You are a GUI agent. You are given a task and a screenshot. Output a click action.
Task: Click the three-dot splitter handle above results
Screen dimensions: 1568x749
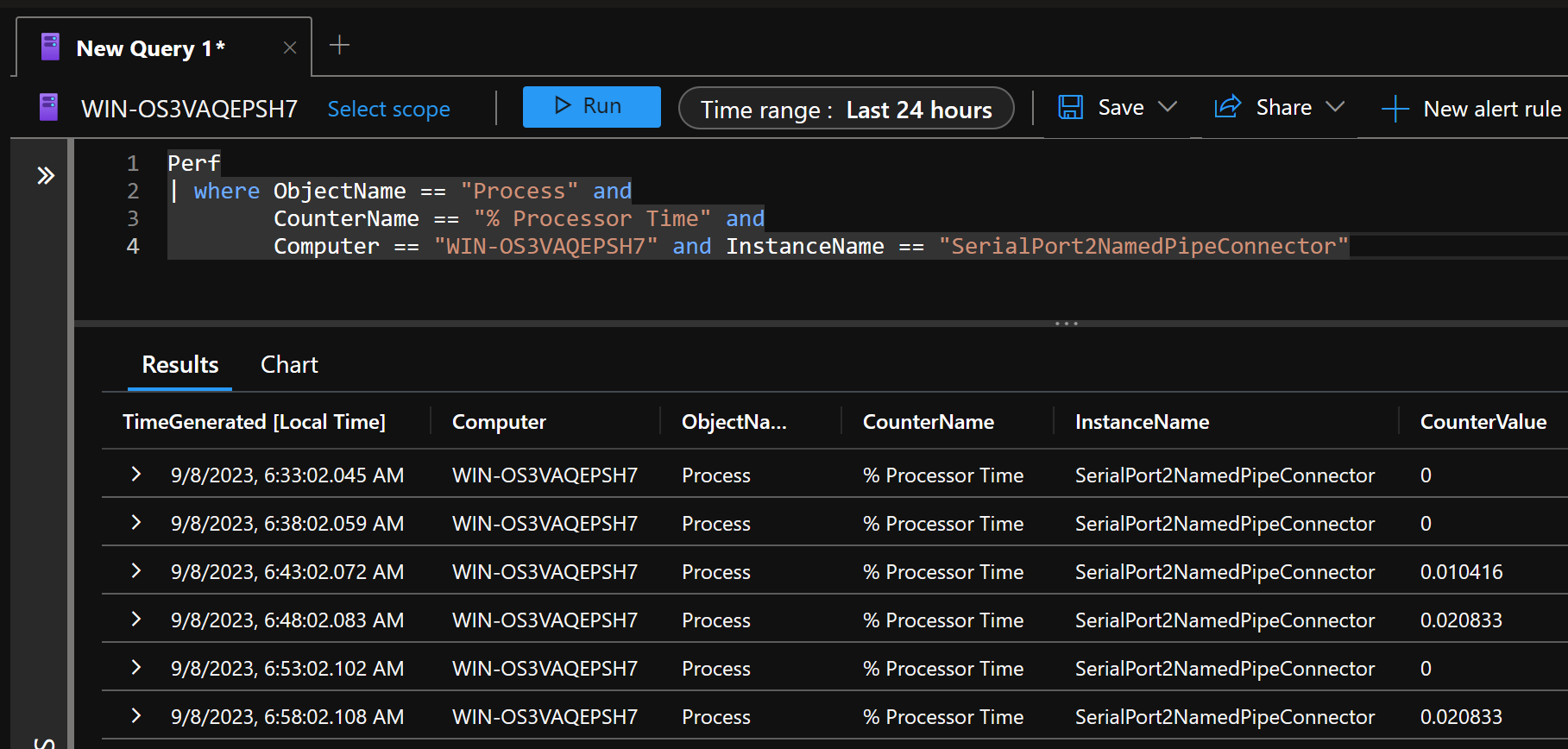1067,324
